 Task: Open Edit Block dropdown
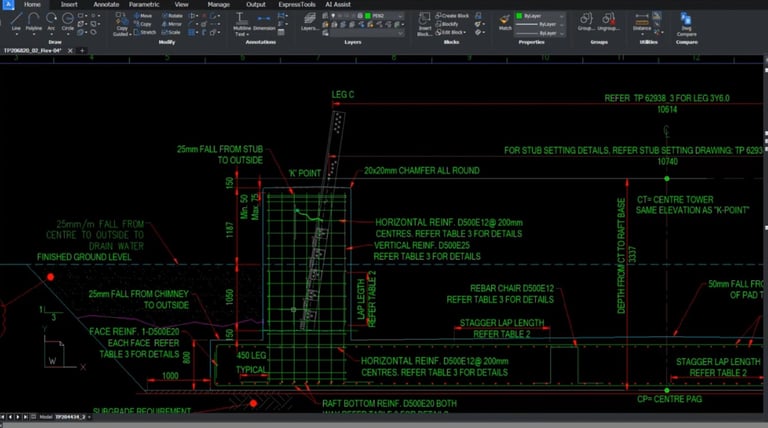coord(451,32)
